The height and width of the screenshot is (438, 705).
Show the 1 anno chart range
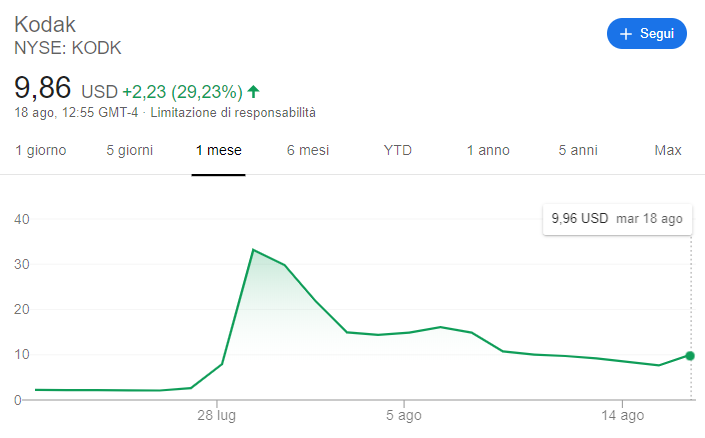coord(488,151)
